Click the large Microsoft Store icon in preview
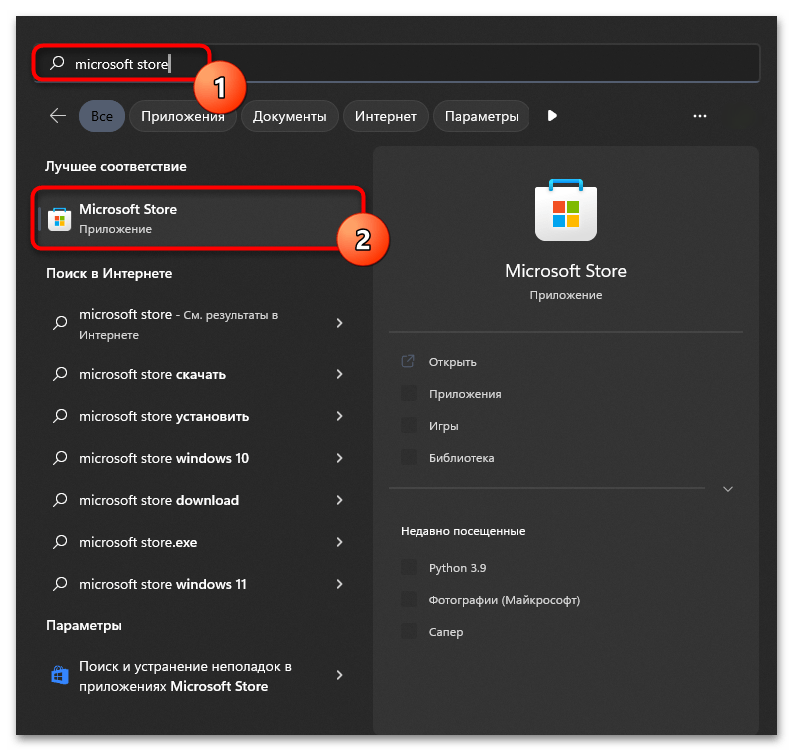This screenshot has height=751, width=793. (566, 210)
